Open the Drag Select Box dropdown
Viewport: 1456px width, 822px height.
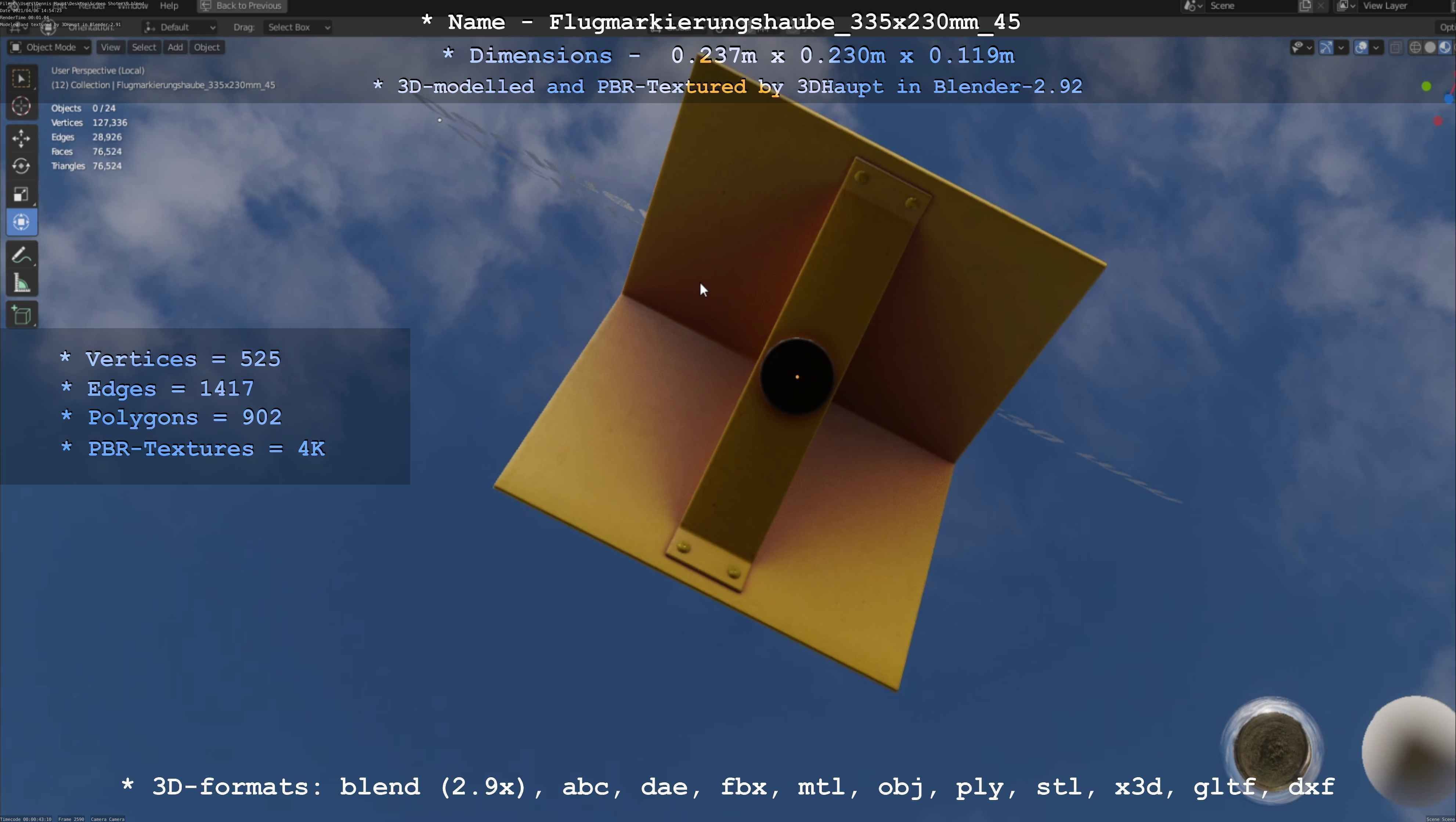pos(297,27)
